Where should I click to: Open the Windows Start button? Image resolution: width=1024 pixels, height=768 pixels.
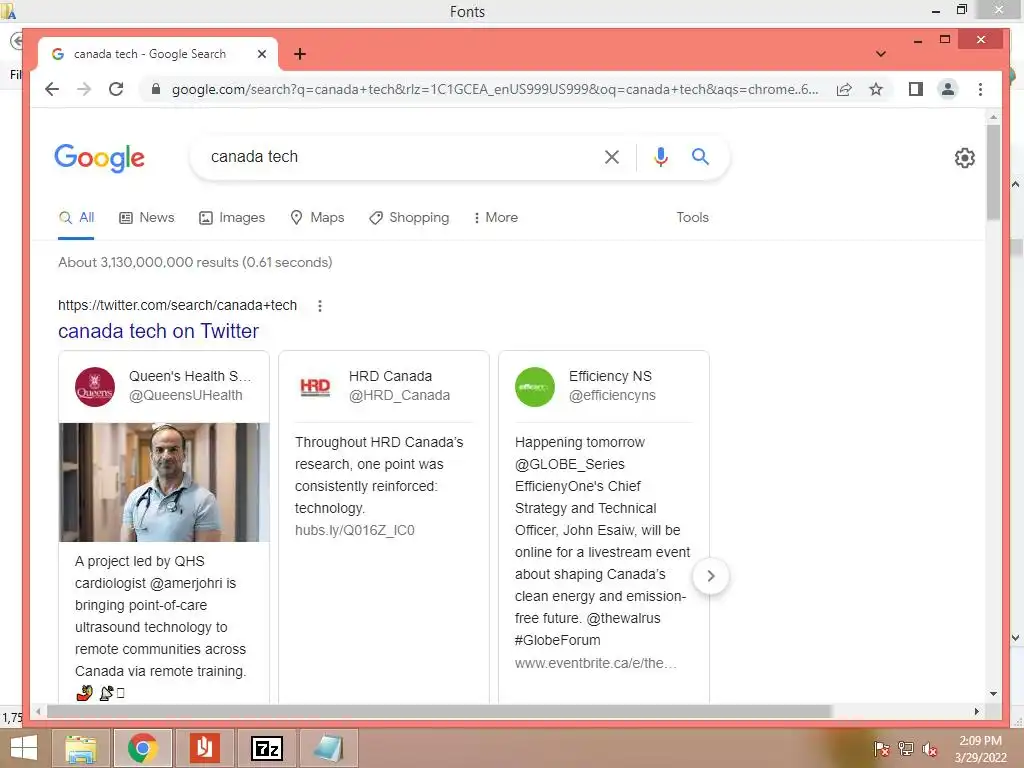24,748
